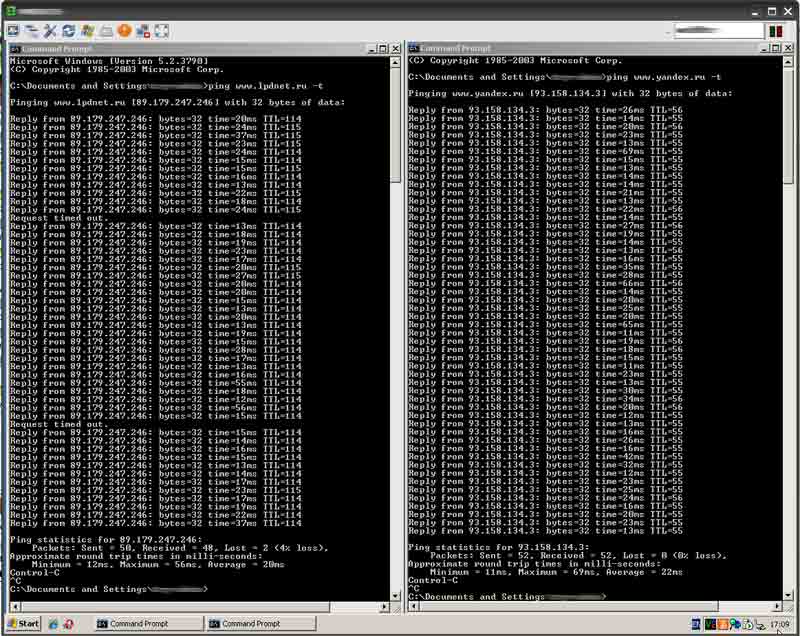The image size is (800, 636).
Task: Click the four-arrows full screen toolbar icon
Action: click(162, 31)
